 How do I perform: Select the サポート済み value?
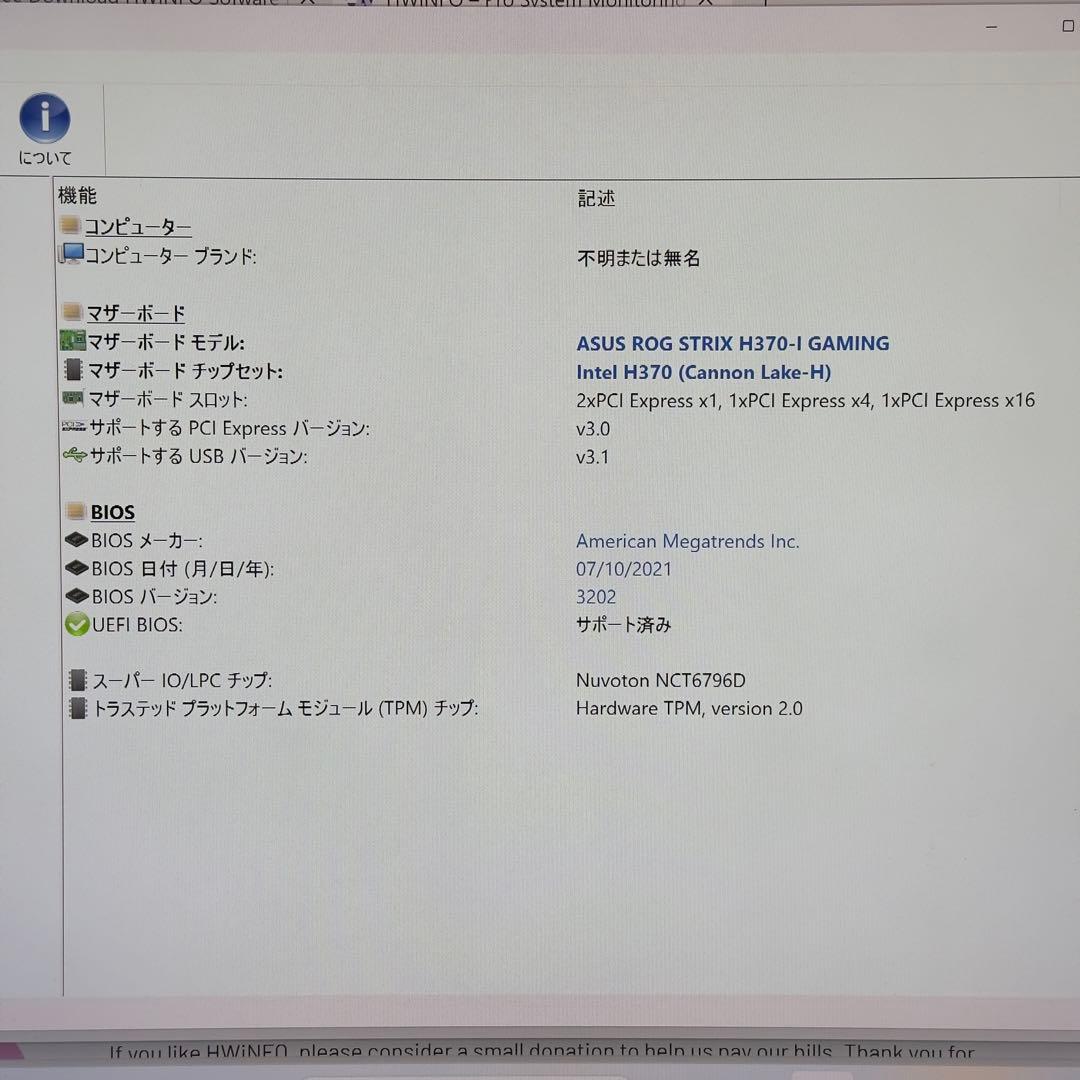pos(623,625)
